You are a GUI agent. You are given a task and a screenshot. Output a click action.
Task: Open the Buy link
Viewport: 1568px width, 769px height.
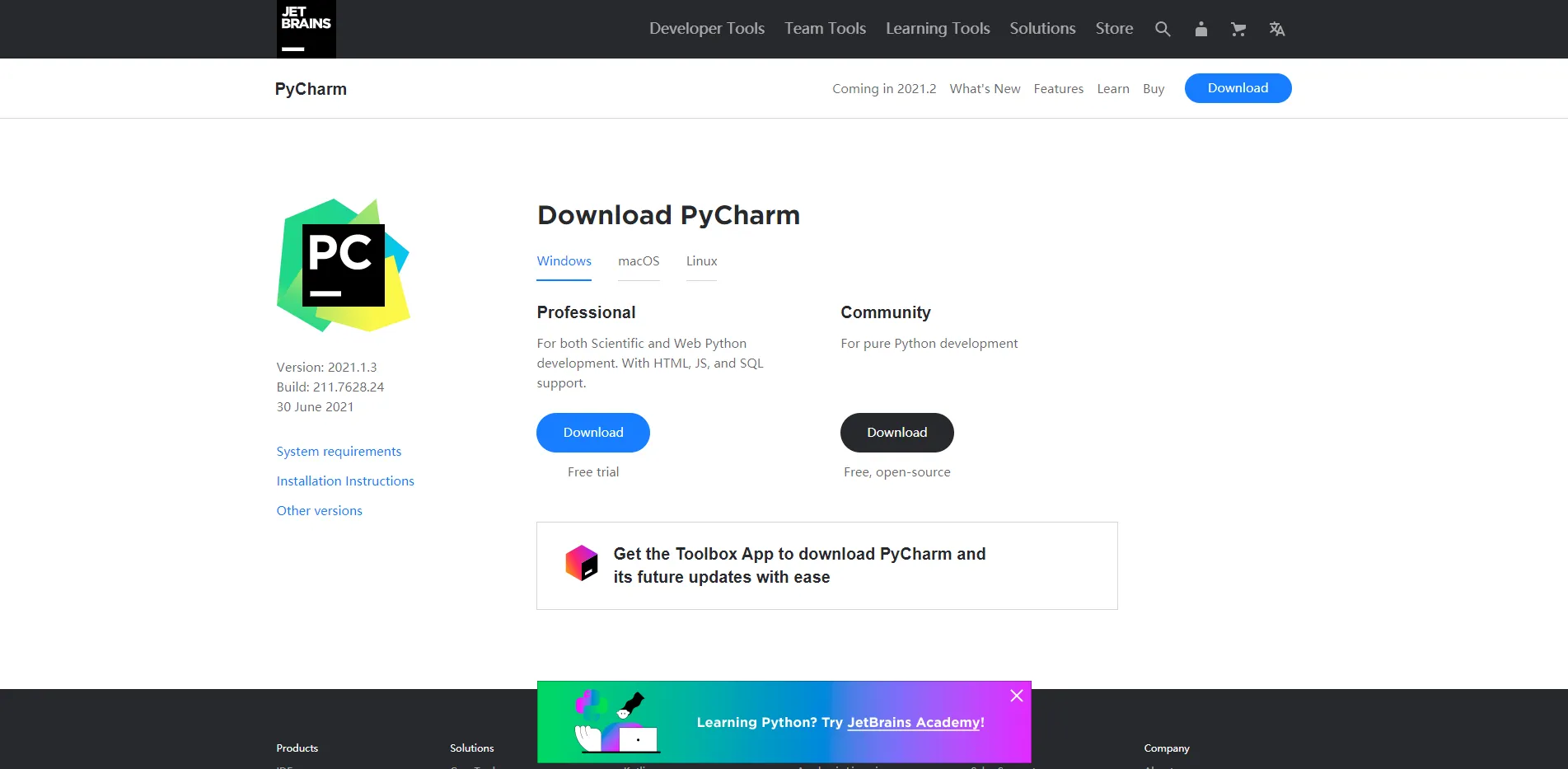[1154, 89]
